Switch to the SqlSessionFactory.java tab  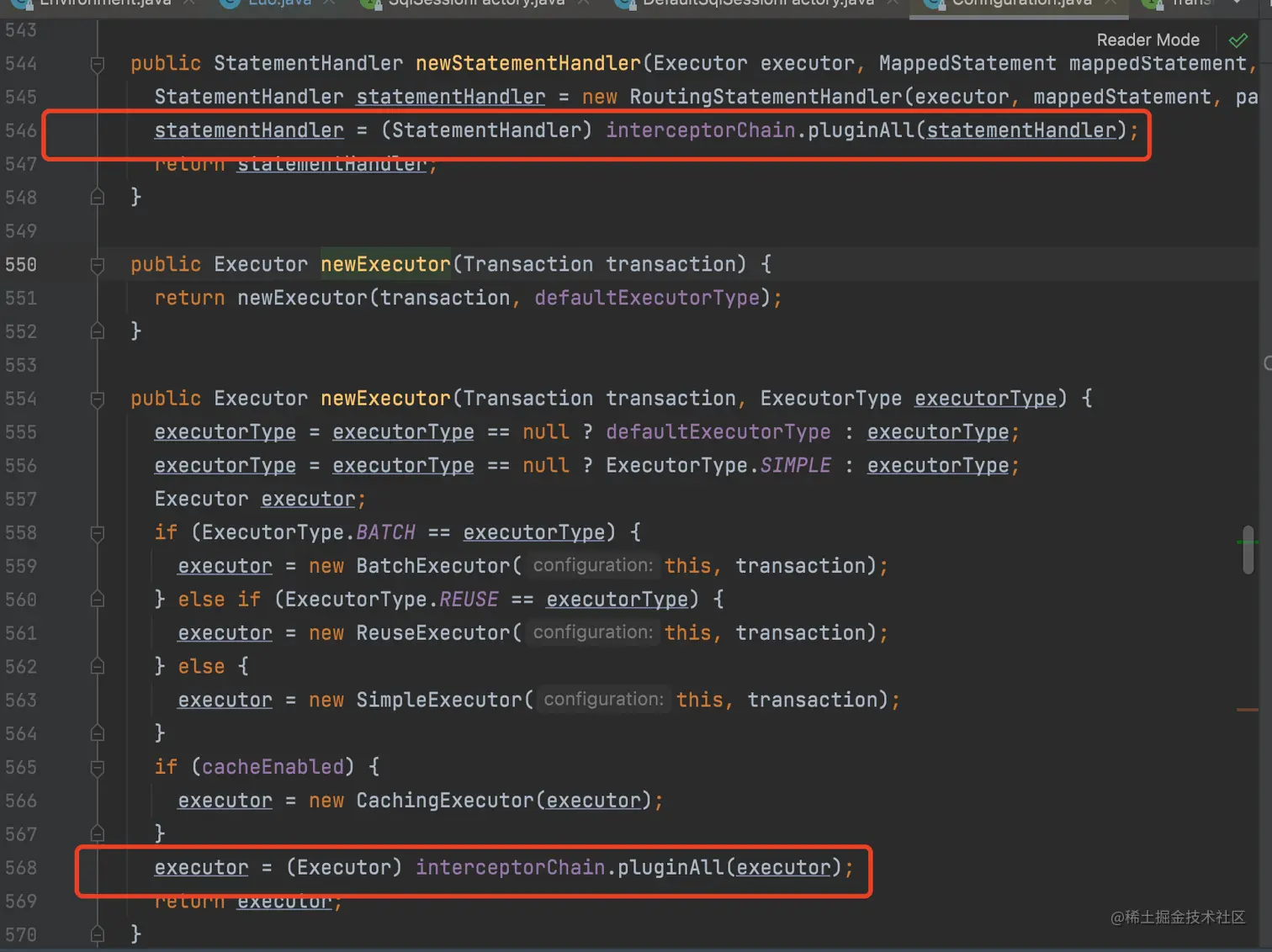point(476,3)
